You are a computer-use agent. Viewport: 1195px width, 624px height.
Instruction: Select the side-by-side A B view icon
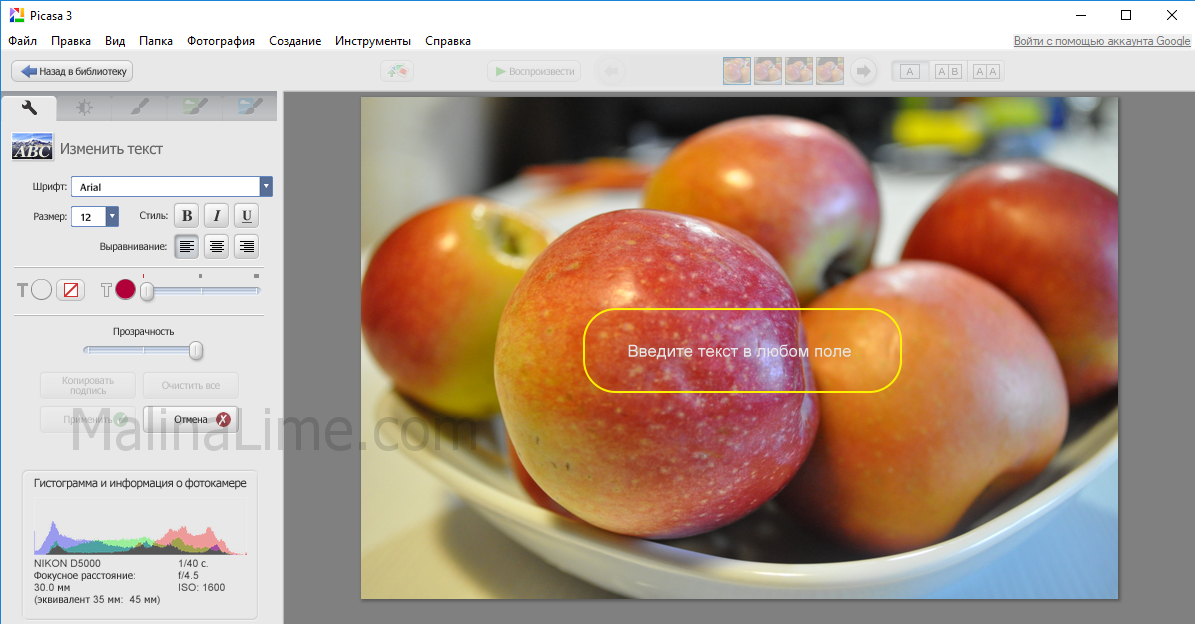[948, 71]
